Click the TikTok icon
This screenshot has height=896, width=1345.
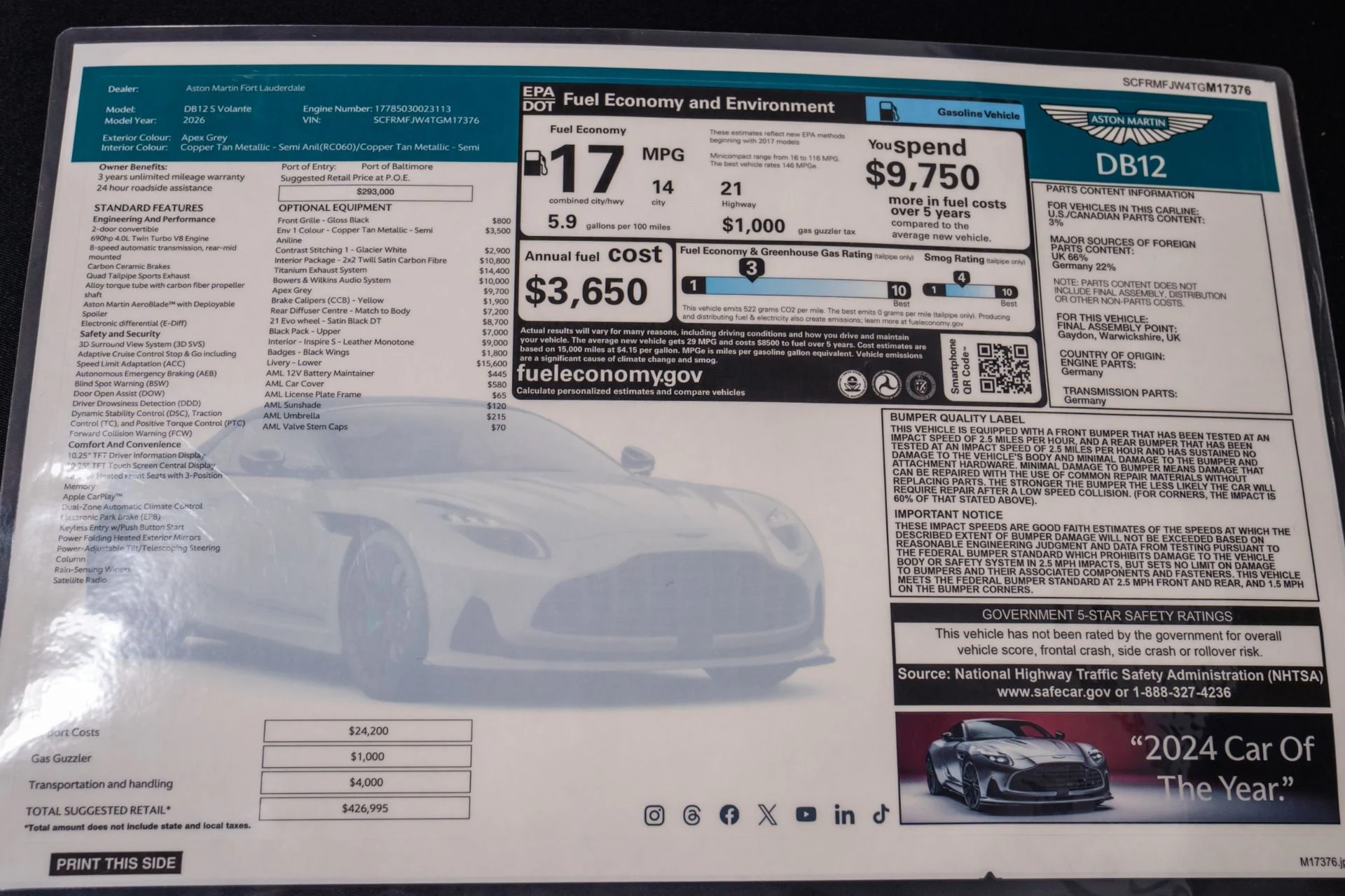point(881,813)
